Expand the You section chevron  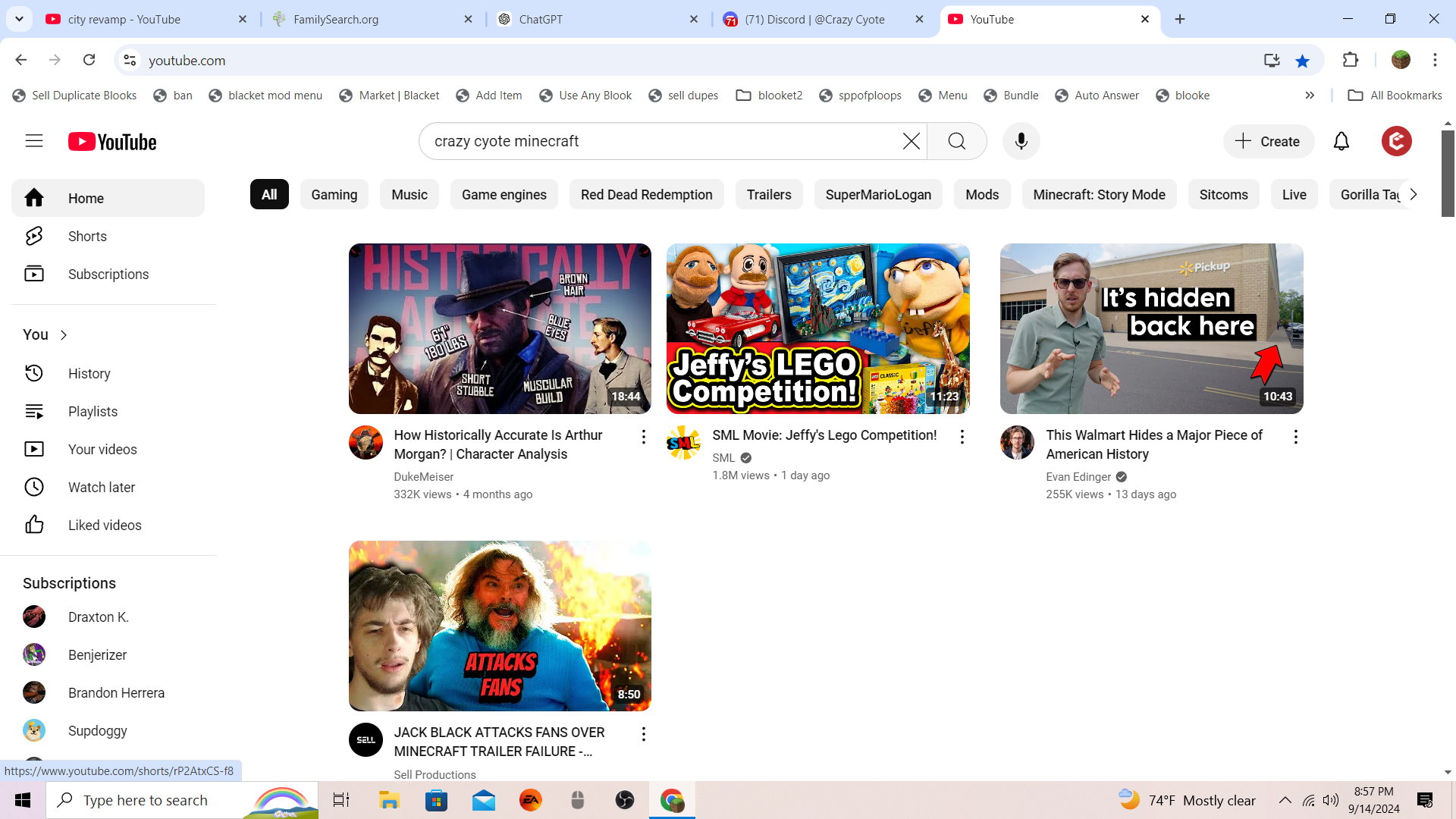64,335
